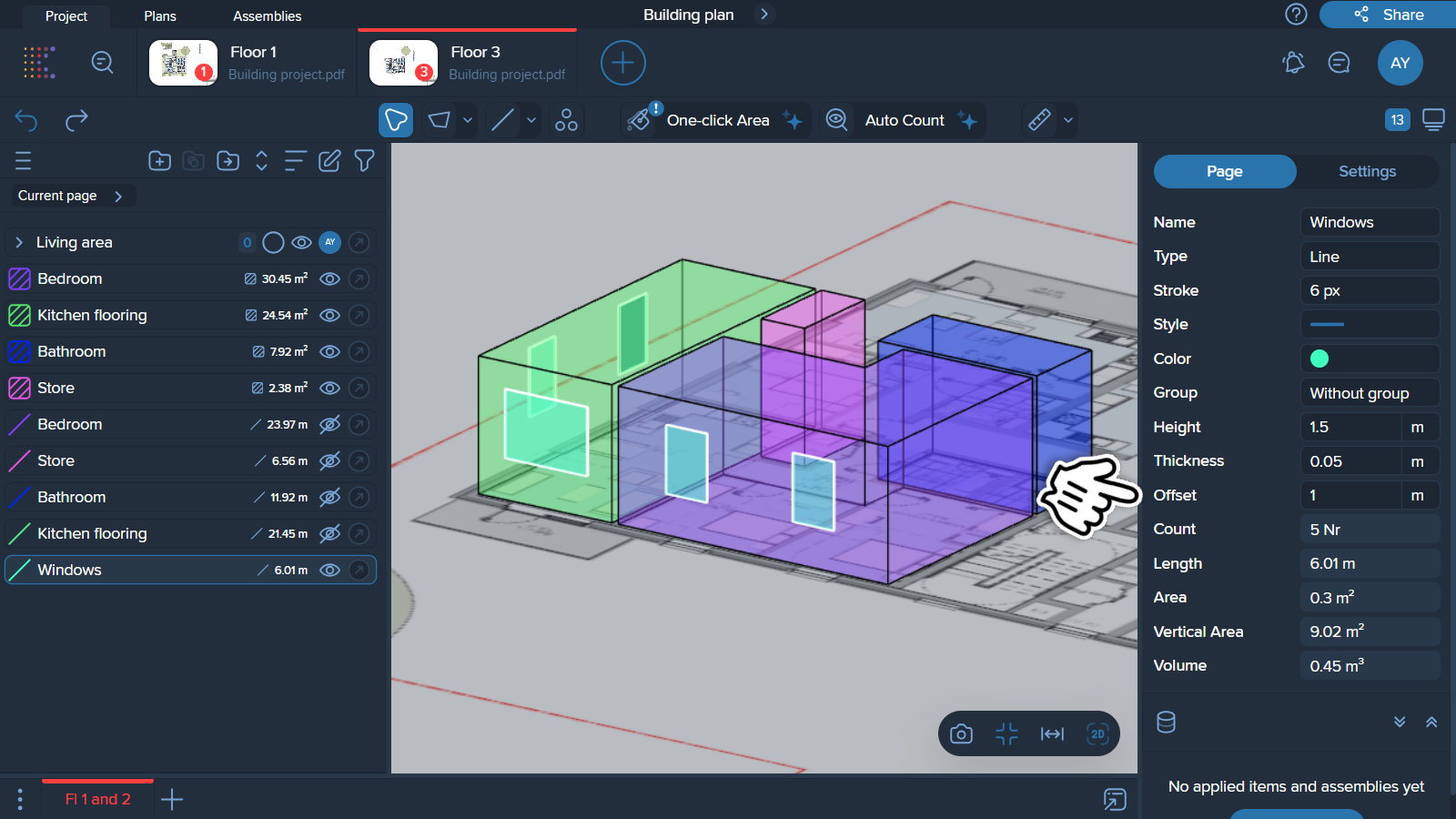
Task: Switch to the Settings tab
Action: (1367, 171)
